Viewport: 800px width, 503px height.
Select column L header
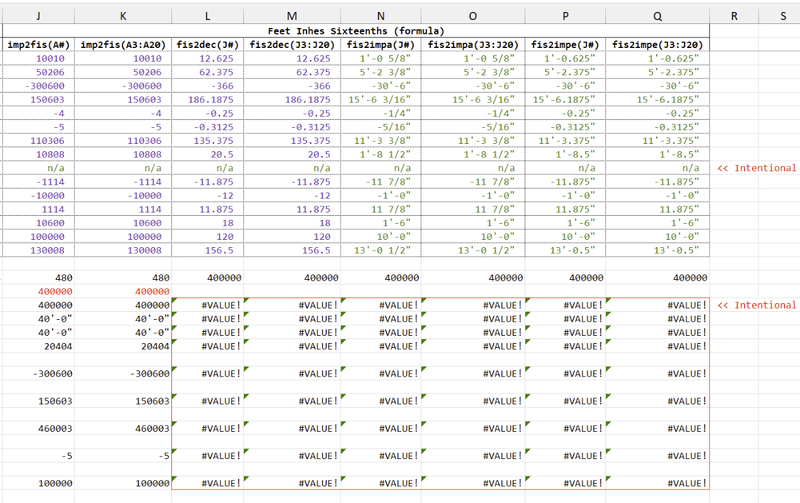[x=207, y=17]
